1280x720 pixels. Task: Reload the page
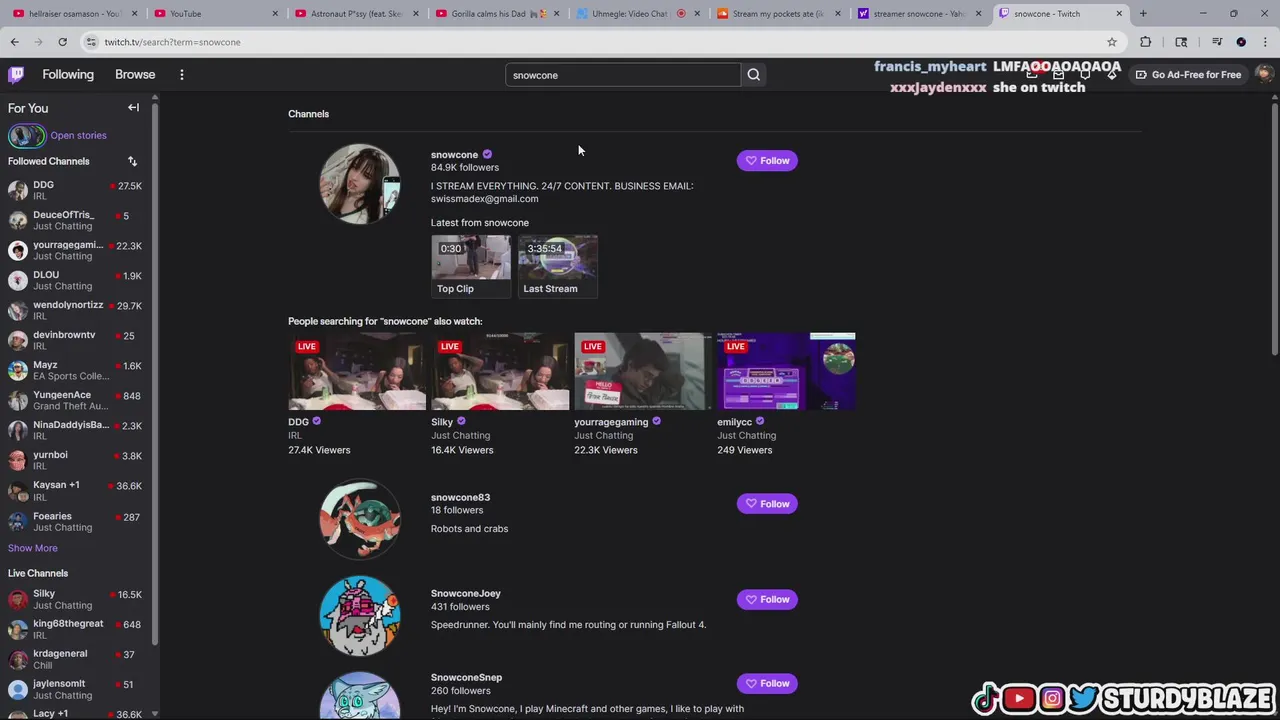(62, 42)
